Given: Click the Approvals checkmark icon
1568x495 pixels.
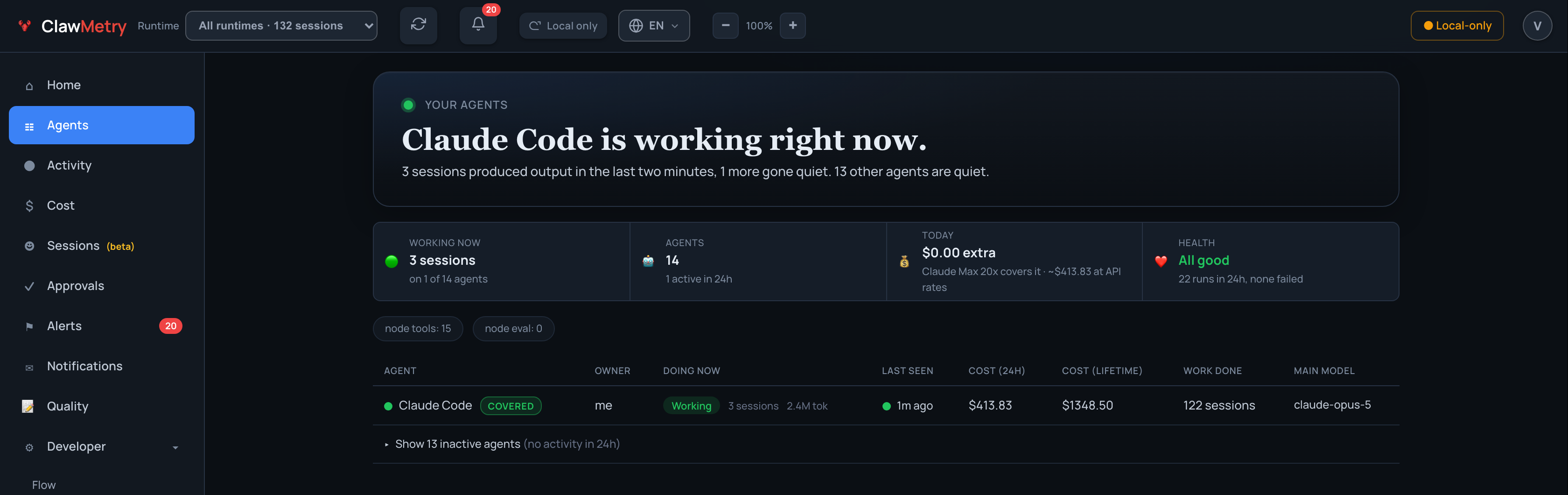Looking at the screenshot, I should tap(29, 286).
